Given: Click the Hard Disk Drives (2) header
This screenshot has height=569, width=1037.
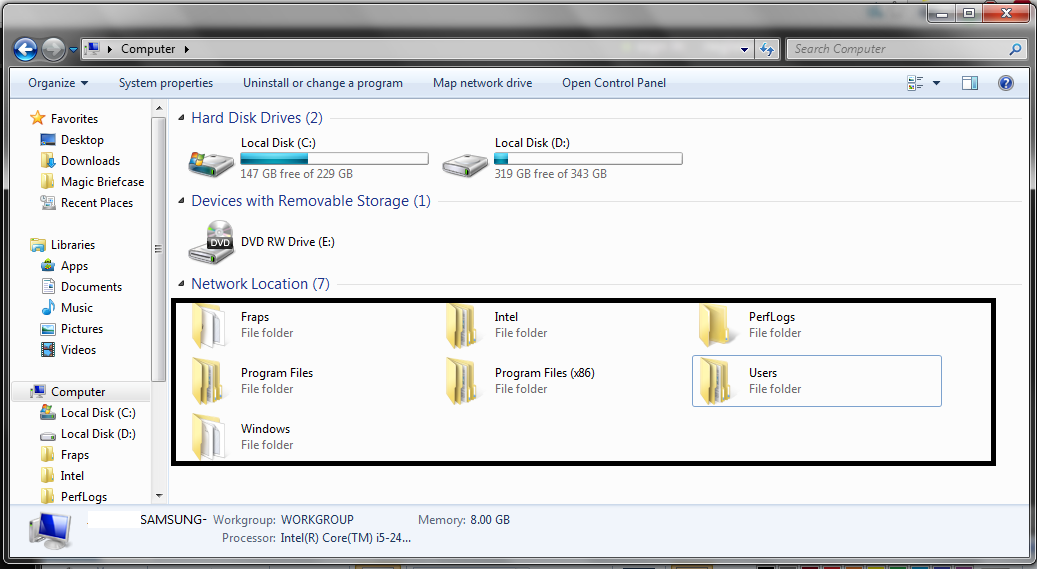Looking at the screenshot, I should coord(257,118).
